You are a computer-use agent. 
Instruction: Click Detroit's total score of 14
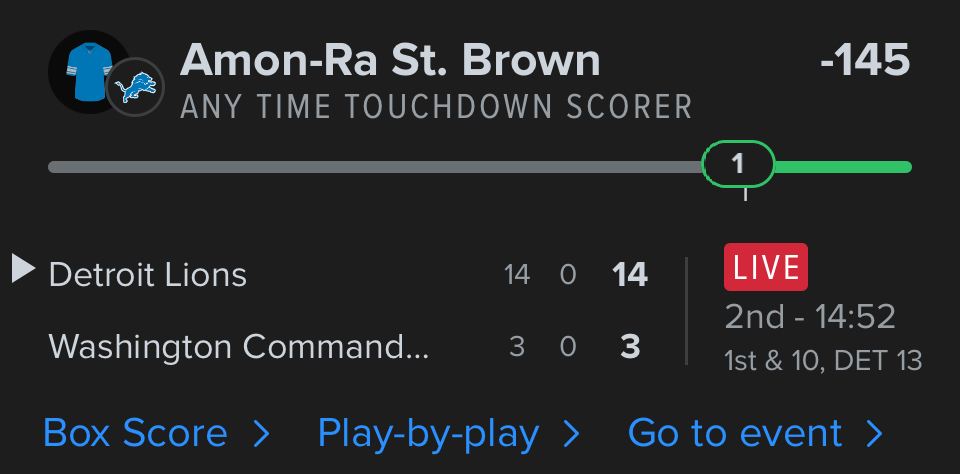(630, 274)
